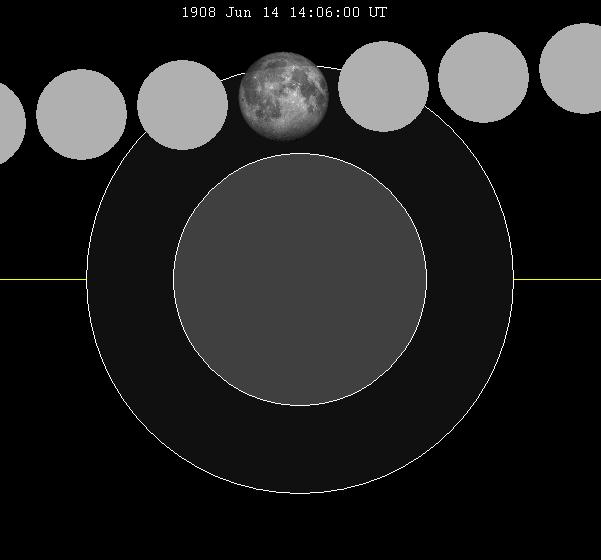Select the cut-off moon disc at far right edge

click(x=573, y=68)
